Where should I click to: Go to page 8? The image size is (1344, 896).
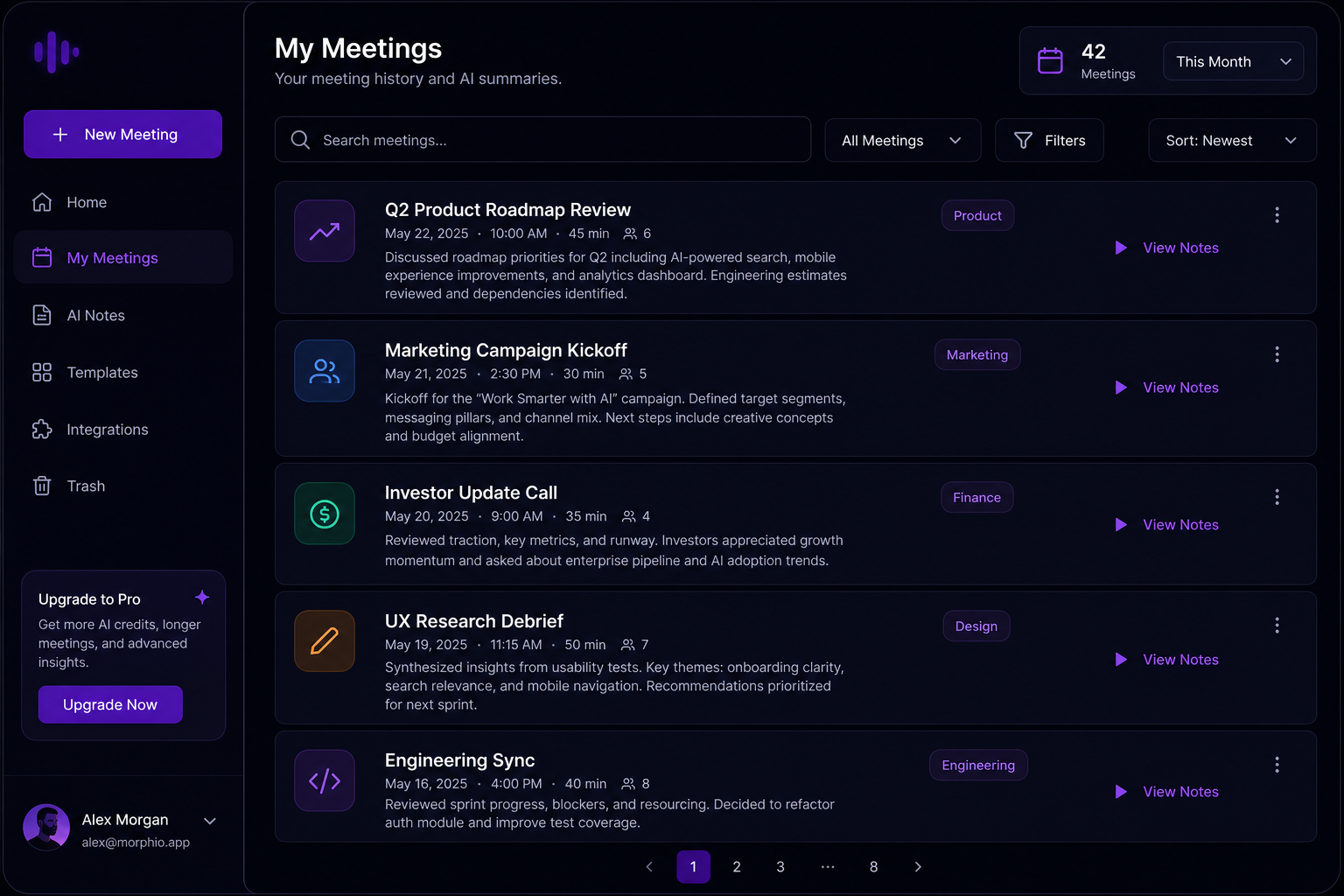[x=873, y=867]
